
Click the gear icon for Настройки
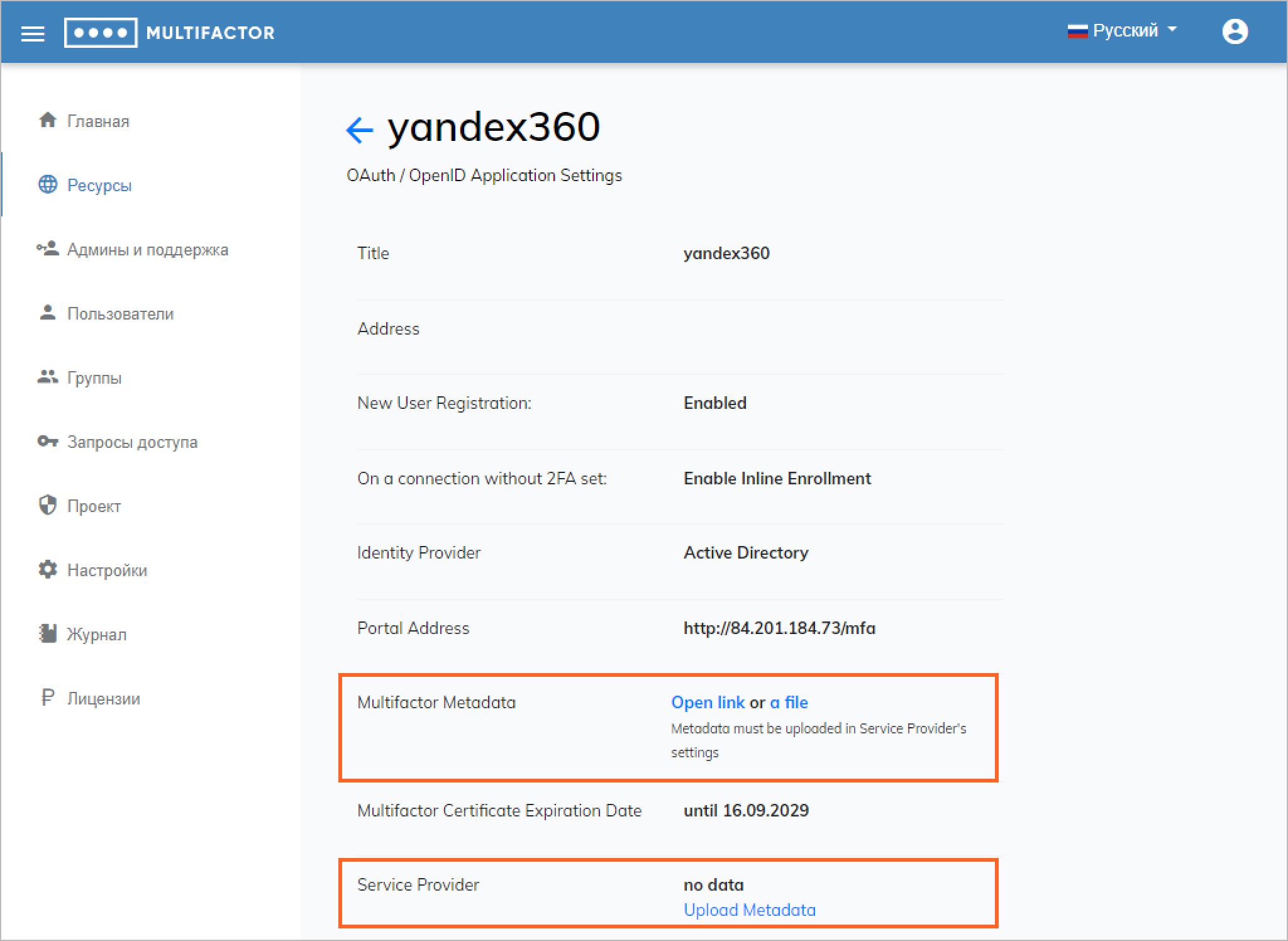point(48,569)
